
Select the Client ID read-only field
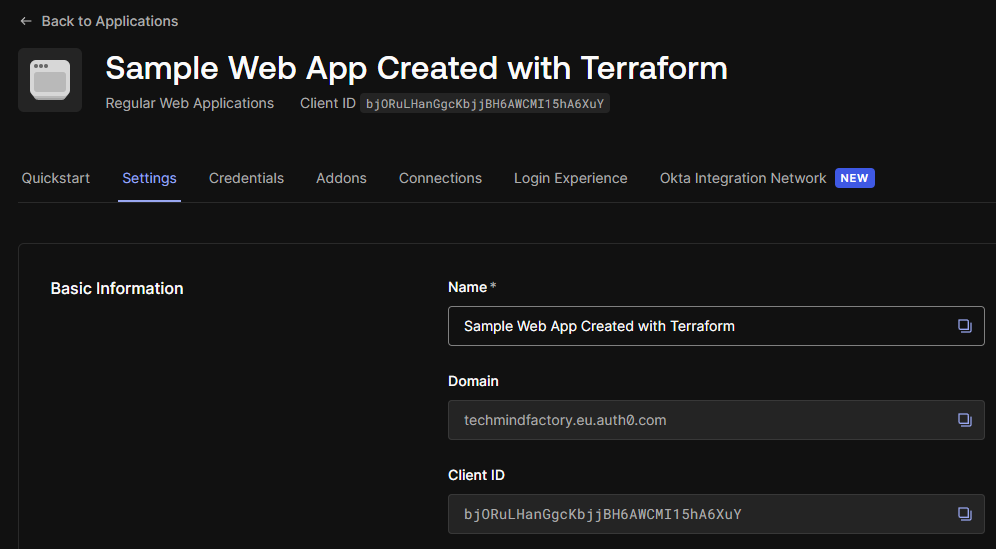(x=716, y=514)
